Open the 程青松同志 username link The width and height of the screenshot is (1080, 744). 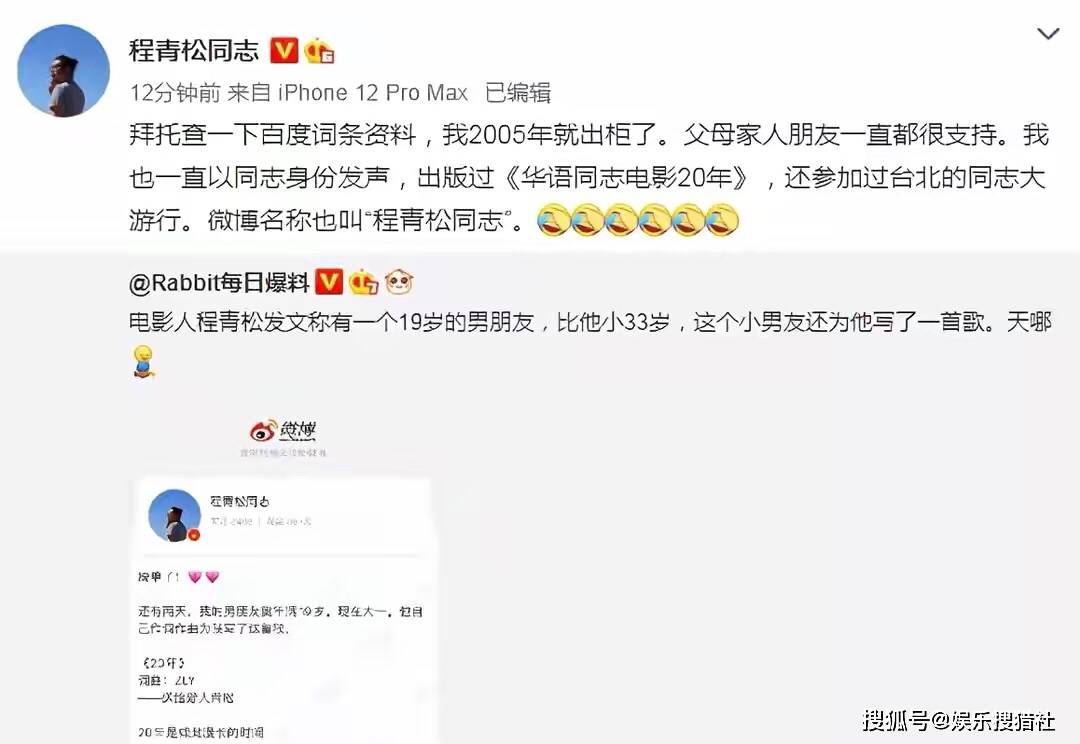click(194, 50)
